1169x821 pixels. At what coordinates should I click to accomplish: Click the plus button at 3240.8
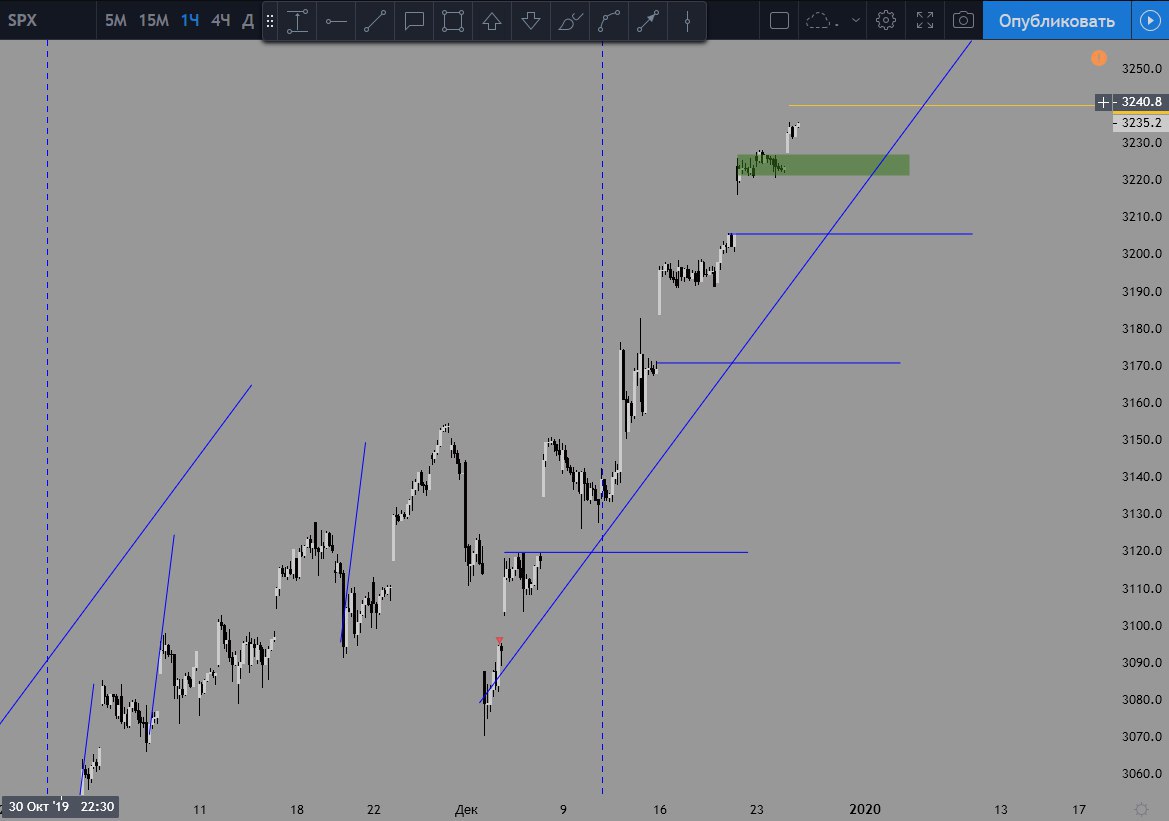pyautogui.click(x=1103, y=102)
